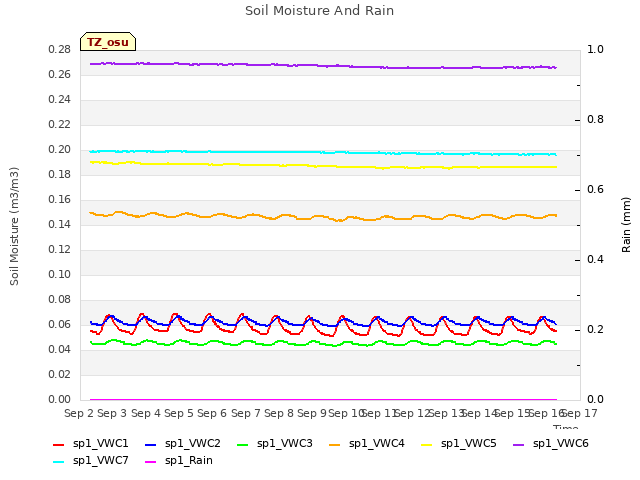Select the green sp1_VWC3 legend color marker

tap(242, 445)
